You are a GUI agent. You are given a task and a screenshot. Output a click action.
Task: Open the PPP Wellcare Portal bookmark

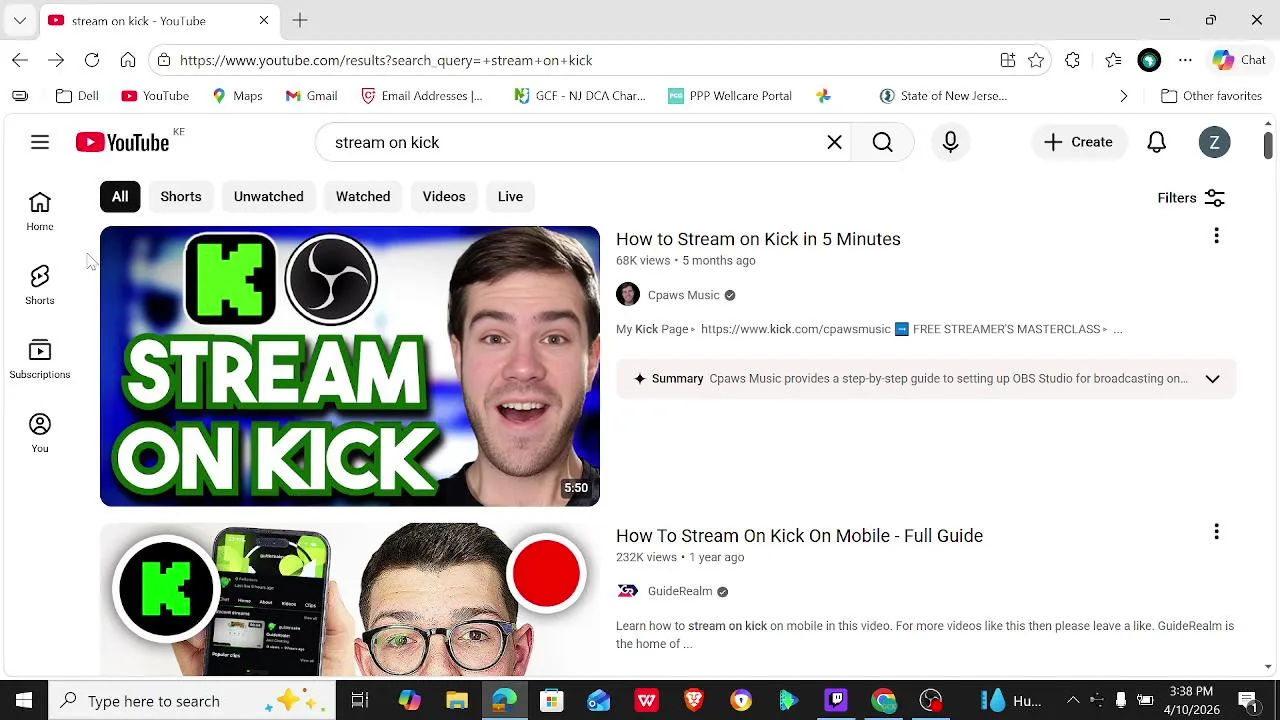pyautogui.click(x=730, y=96)
